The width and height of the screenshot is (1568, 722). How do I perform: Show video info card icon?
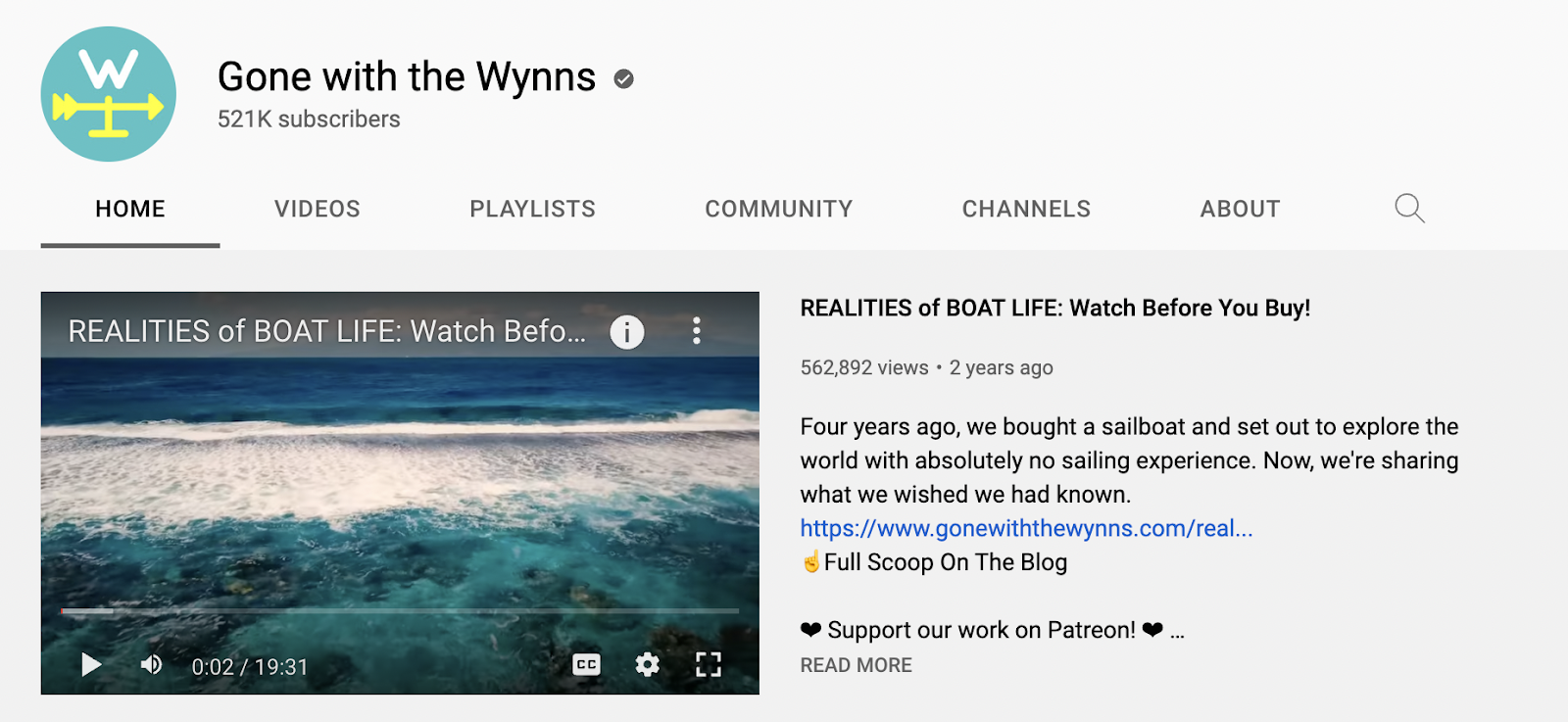(627, 332)
